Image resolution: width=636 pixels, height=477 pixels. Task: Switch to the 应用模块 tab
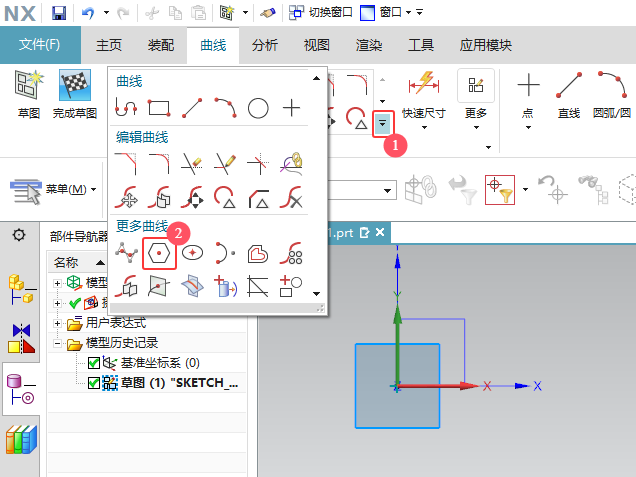click(485, 45)
